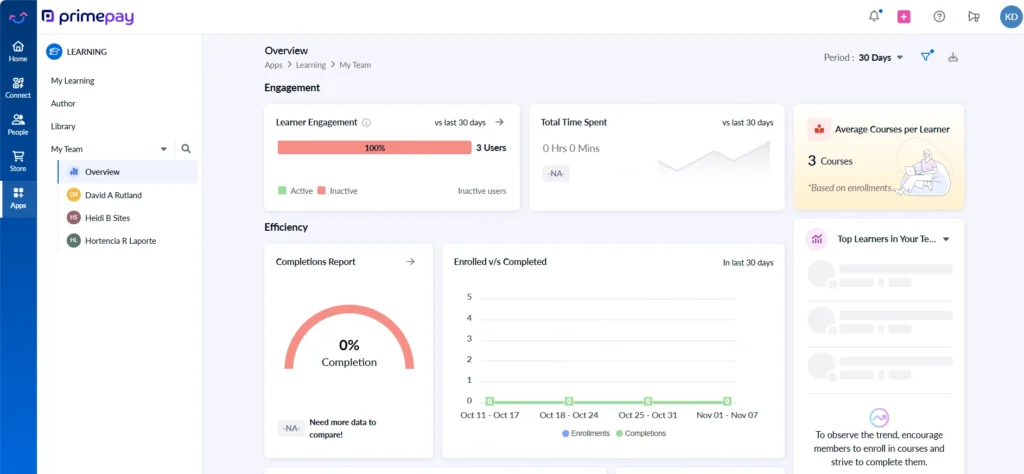
Task: Click the pink plus quick-add icon
Action: [x=904, y=16]
